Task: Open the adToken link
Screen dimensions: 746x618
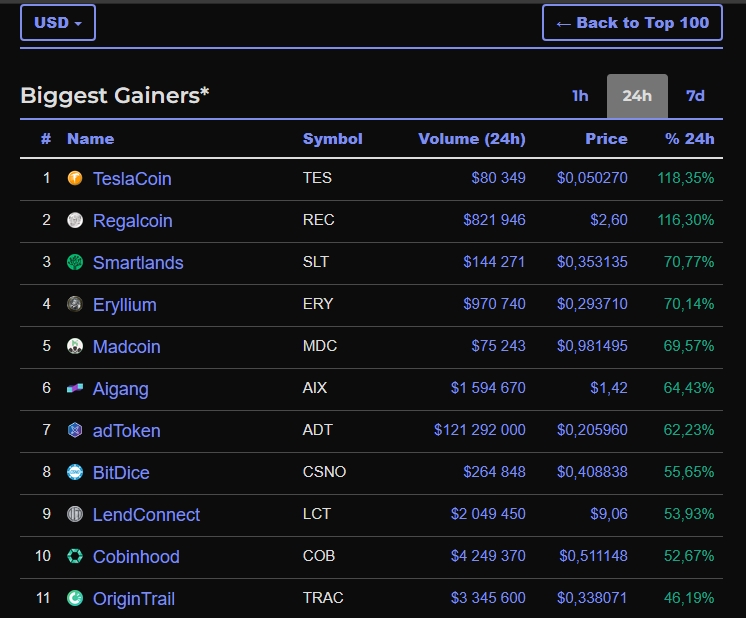Action: pos(127,431)
